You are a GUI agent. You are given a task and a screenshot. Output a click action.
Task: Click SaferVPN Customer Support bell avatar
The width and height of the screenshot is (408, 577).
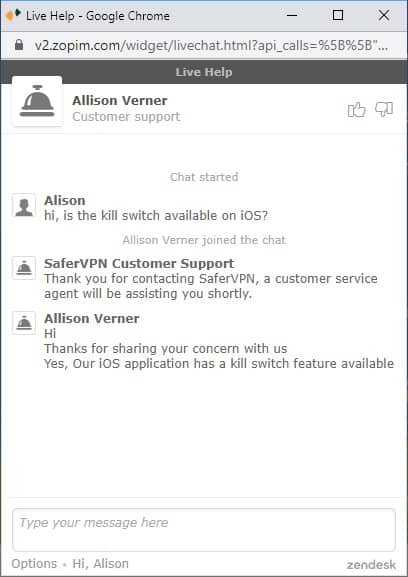point(24,268)
